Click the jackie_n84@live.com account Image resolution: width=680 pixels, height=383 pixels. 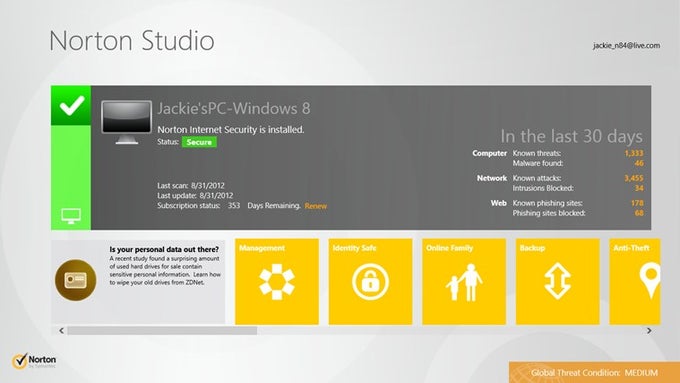point(627,46)
